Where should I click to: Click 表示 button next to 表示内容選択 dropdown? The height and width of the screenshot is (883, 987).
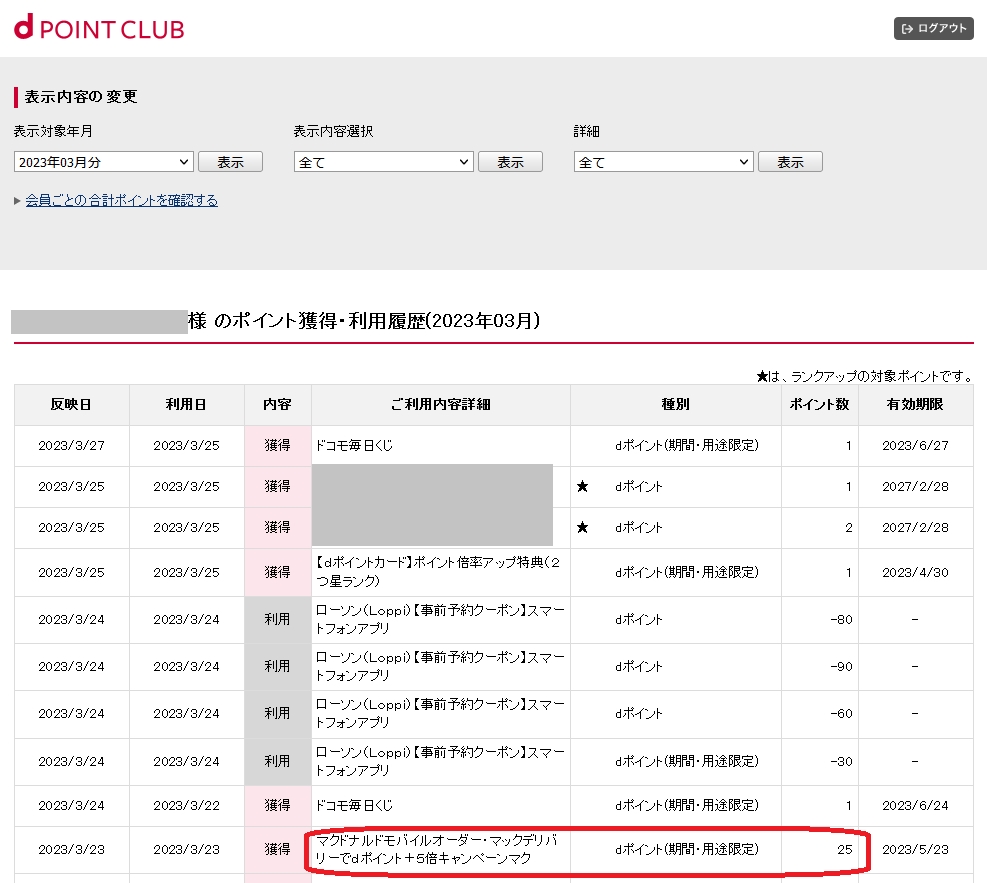[x=510, y=162]
